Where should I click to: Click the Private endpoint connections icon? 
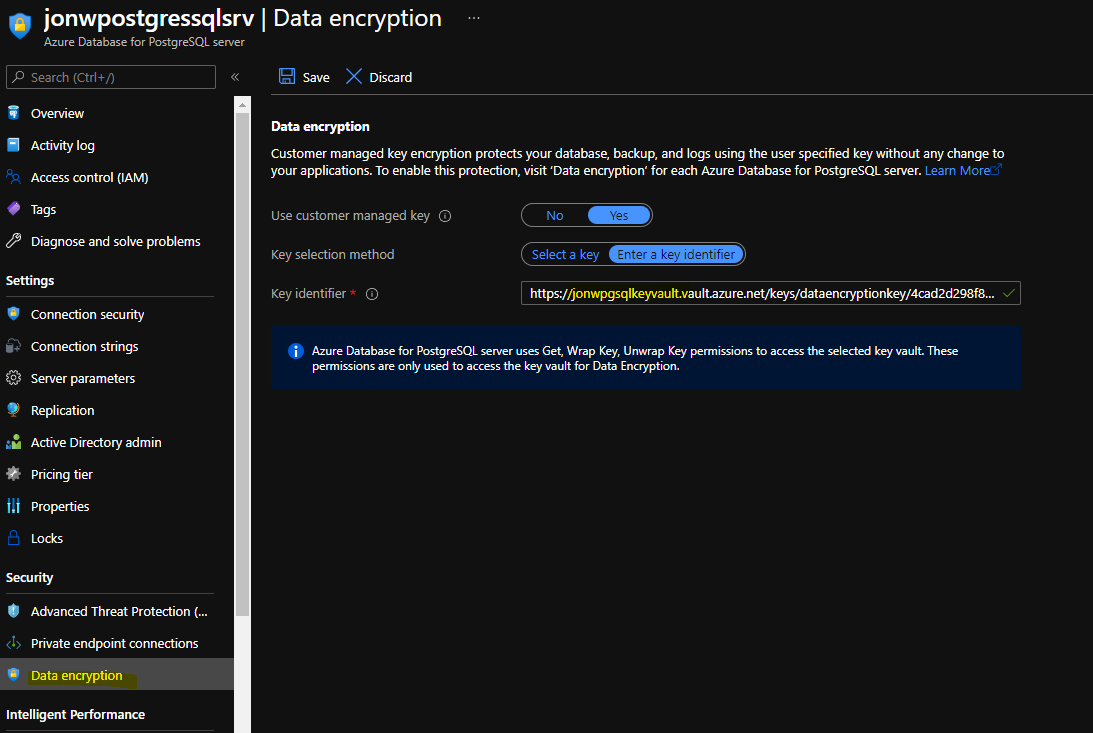(13, 642)
